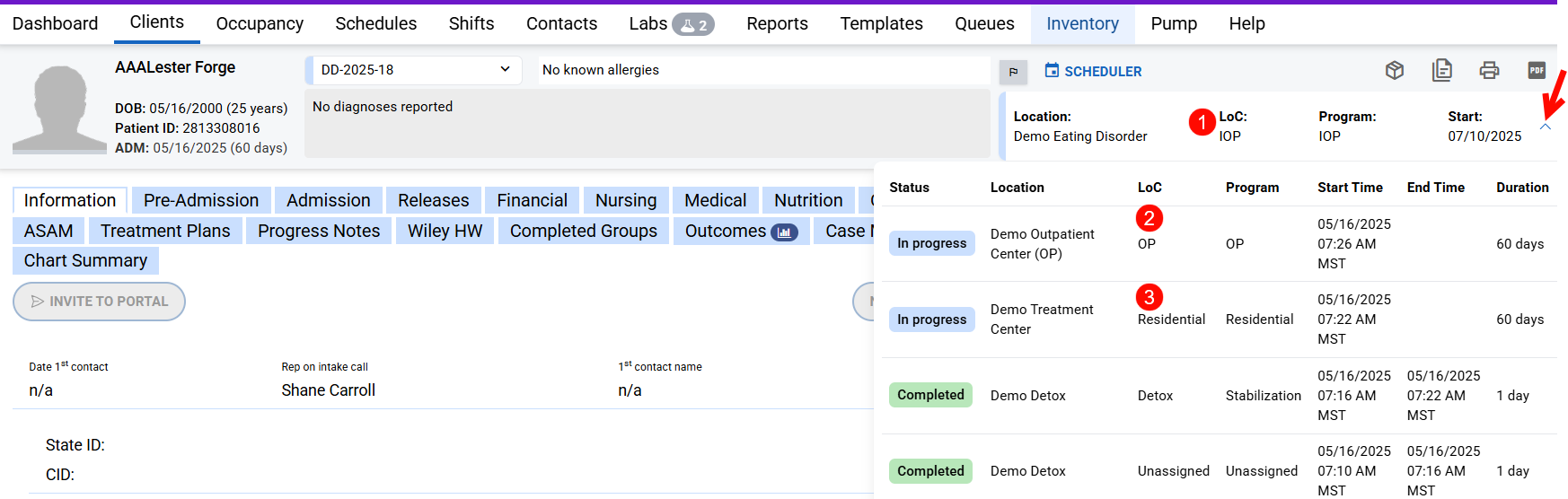Open the Progress Notes tab

pyautogui.click(x=319, y=231)
